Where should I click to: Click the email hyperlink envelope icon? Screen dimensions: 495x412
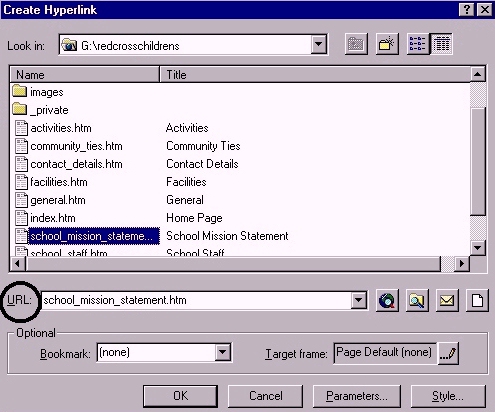tap(447, 301)
